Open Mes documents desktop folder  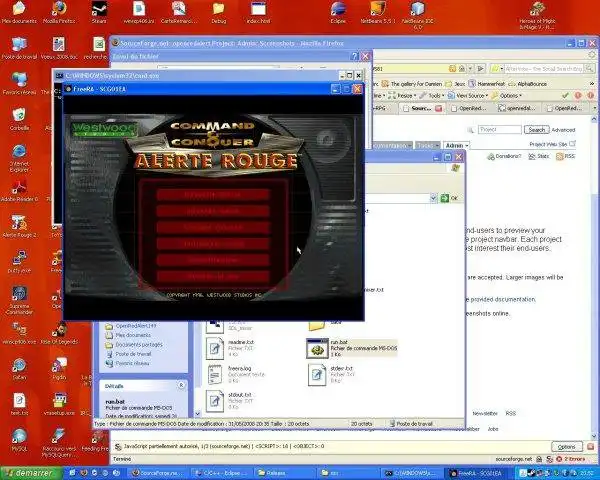click(x=19, y=11)
